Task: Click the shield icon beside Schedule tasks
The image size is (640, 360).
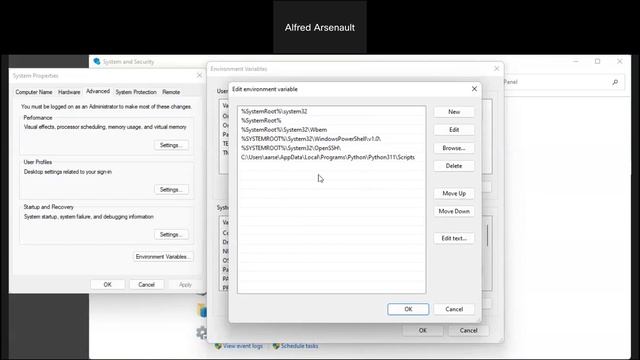Action: 276,346
